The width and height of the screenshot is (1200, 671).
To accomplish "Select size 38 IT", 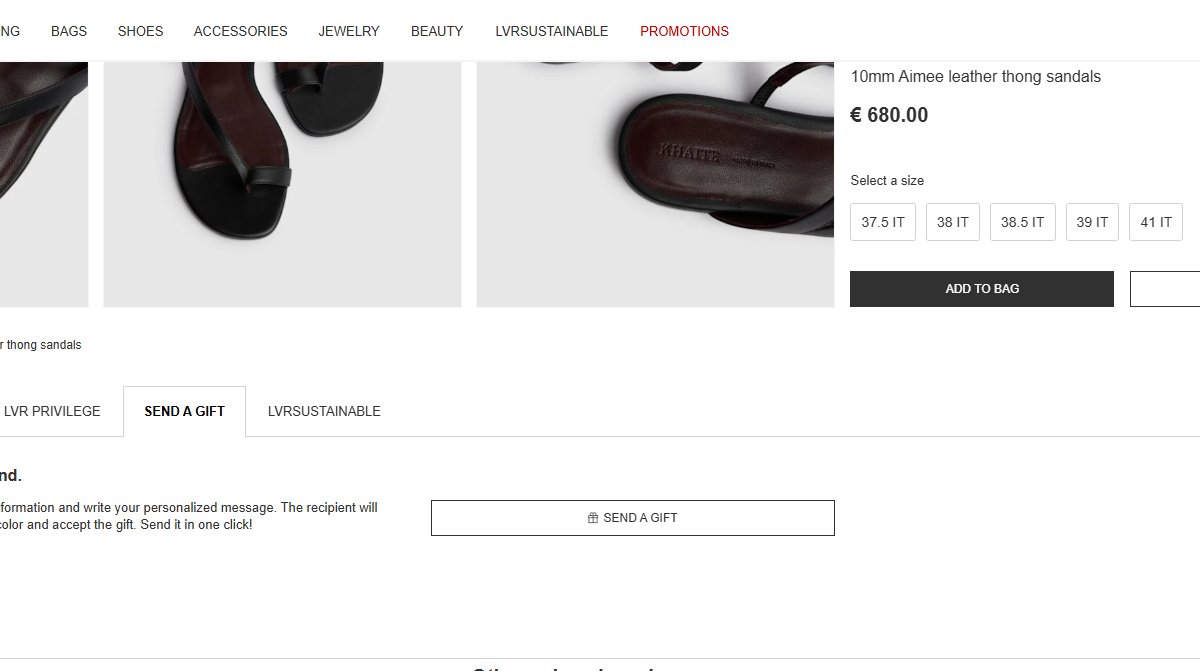I will click(x=953, y=222).
